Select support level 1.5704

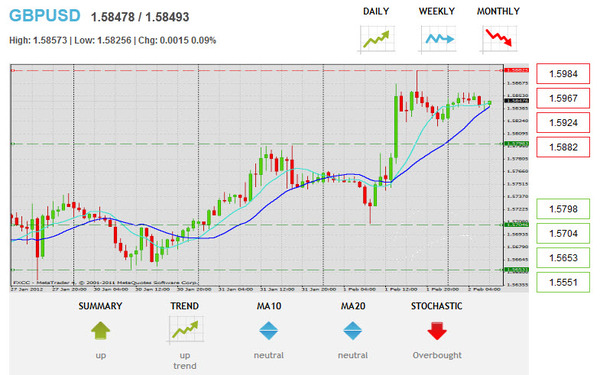(x=563, y=233)
